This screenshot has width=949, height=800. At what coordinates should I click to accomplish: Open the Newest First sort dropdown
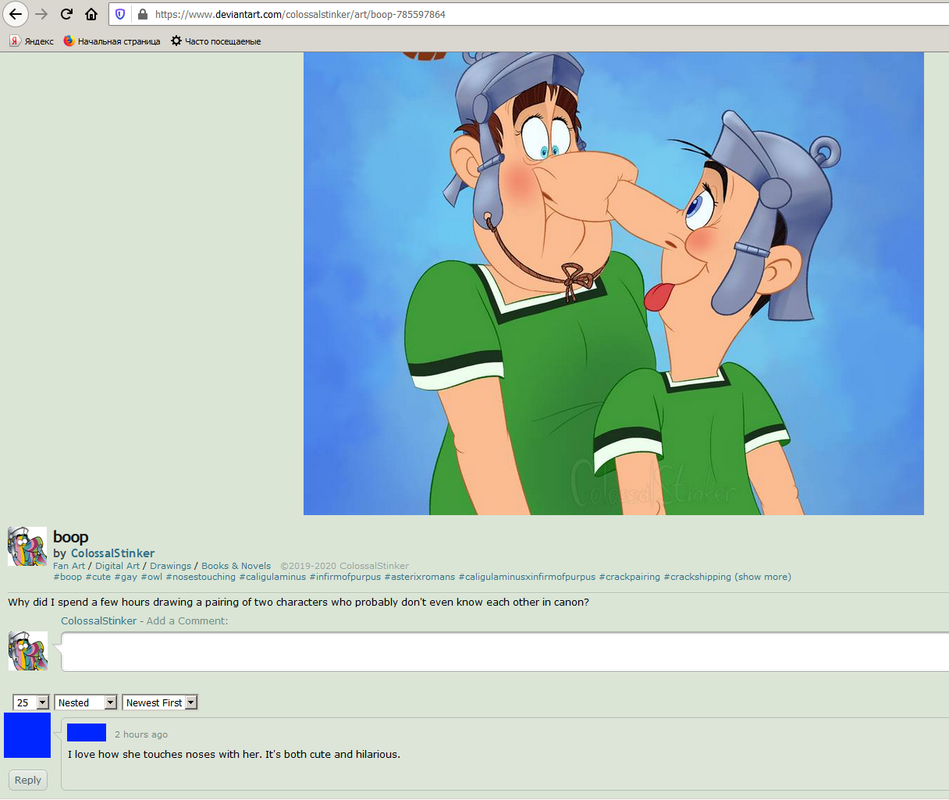(160, 703)
